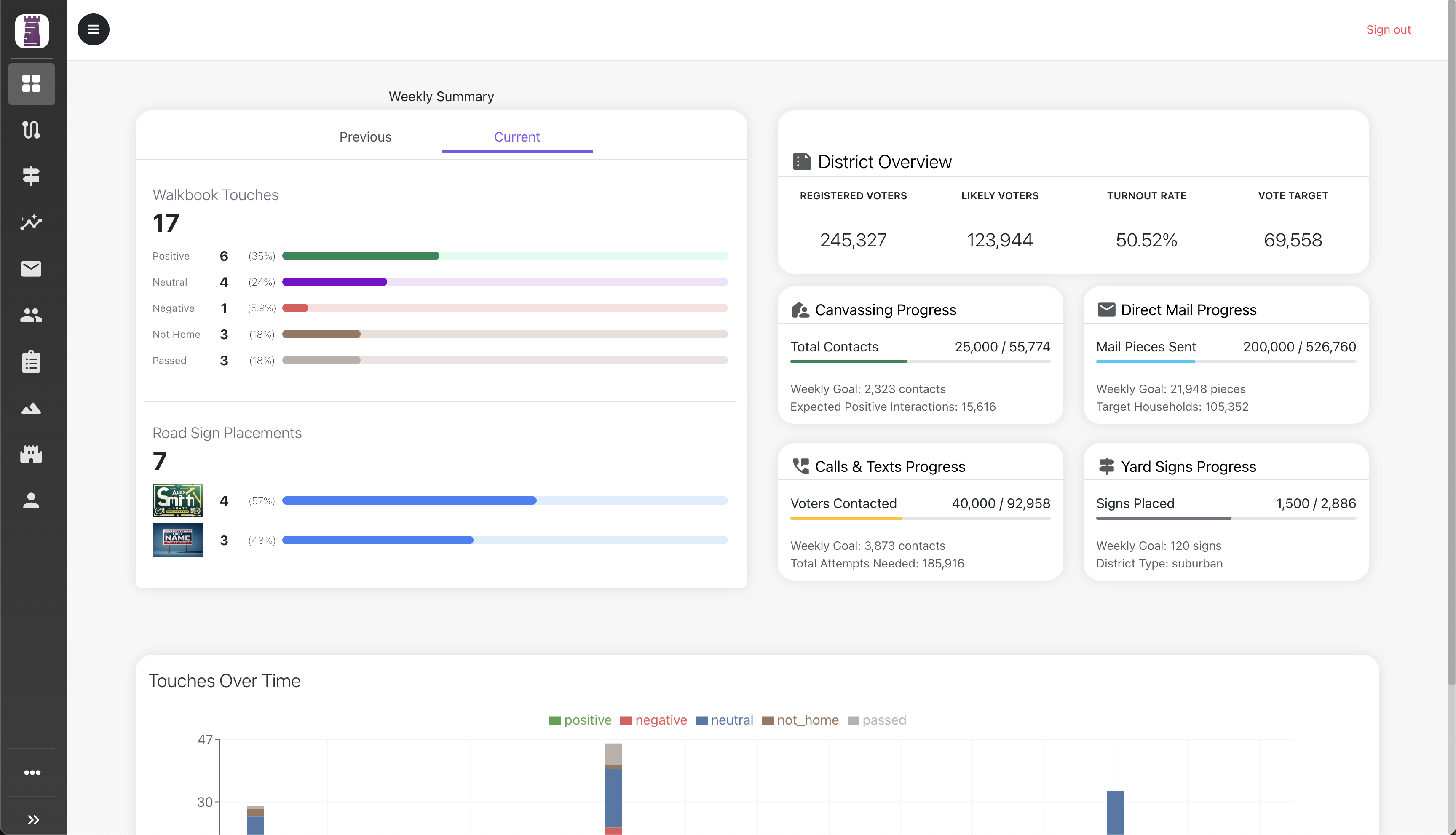The height and width of the screenshot is (835, 1456).
Task: Click the Alex Smith sign thumbnail
Action: point(177,500)
